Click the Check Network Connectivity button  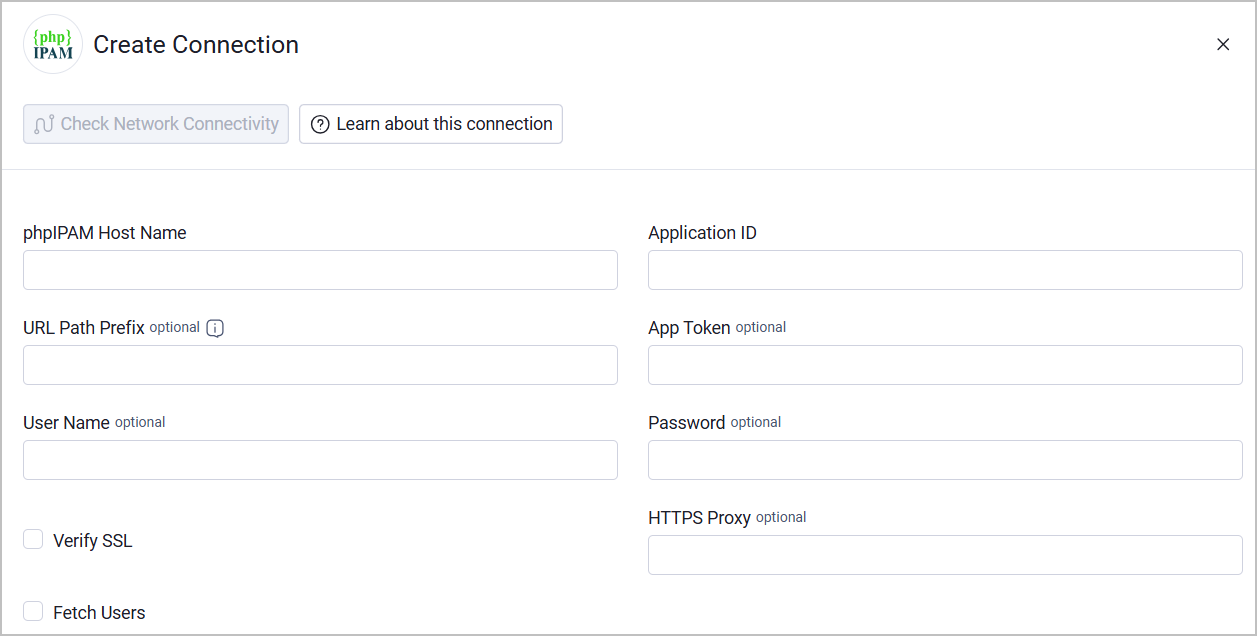pos(156,124)
